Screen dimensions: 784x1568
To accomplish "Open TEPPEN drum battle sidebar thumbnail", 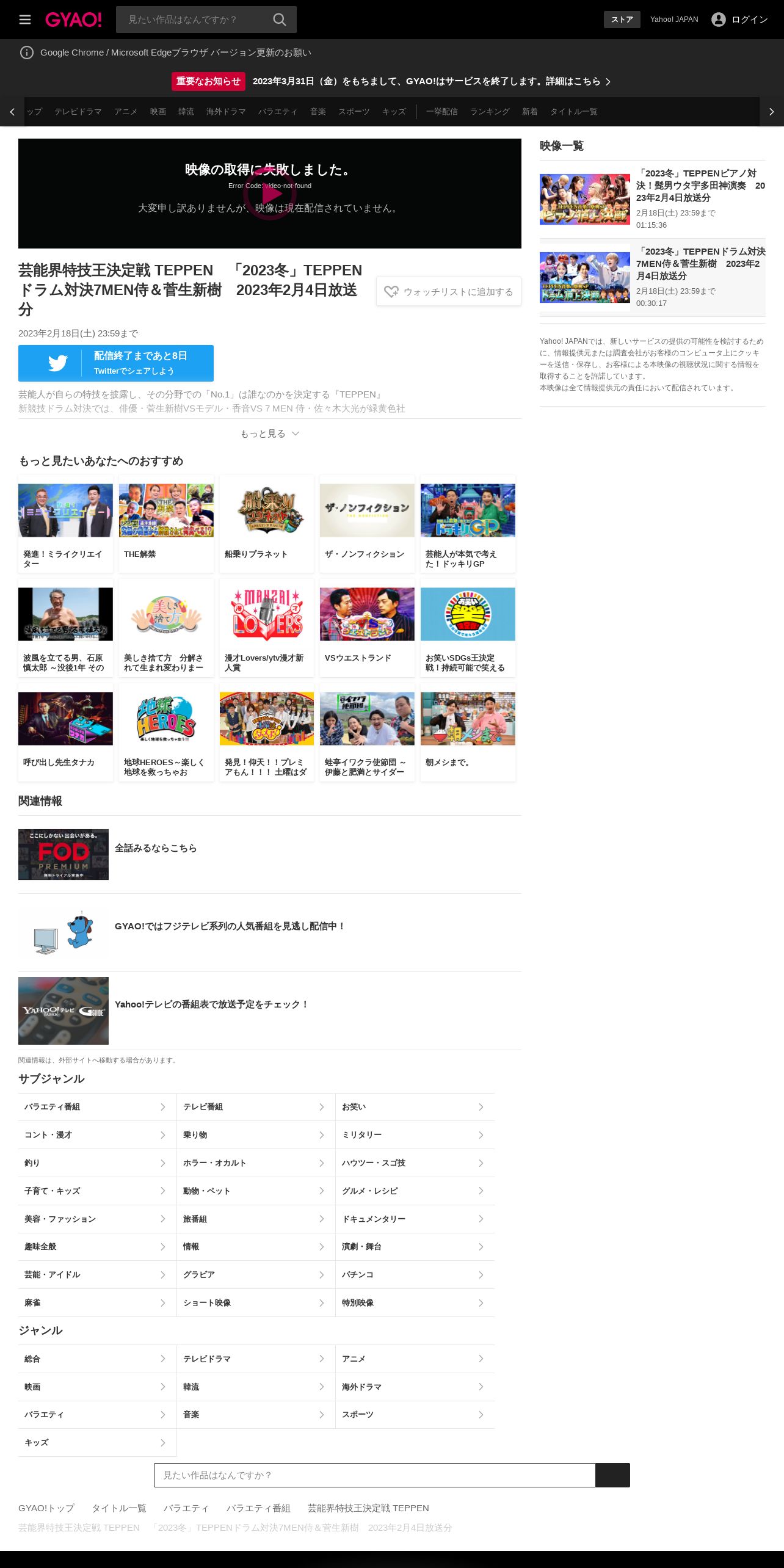I will (585, 277).
